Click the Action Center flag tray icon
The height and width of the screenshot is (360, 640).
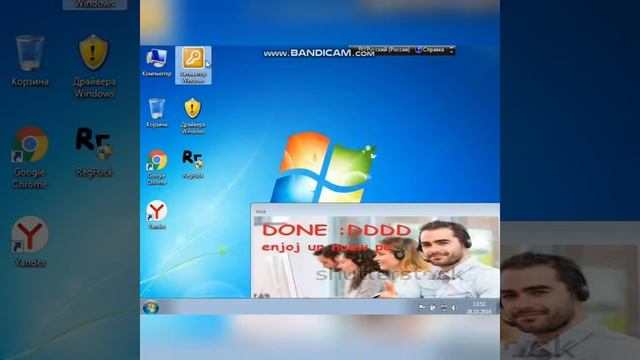pyautogui.click(x=422, y=307)
